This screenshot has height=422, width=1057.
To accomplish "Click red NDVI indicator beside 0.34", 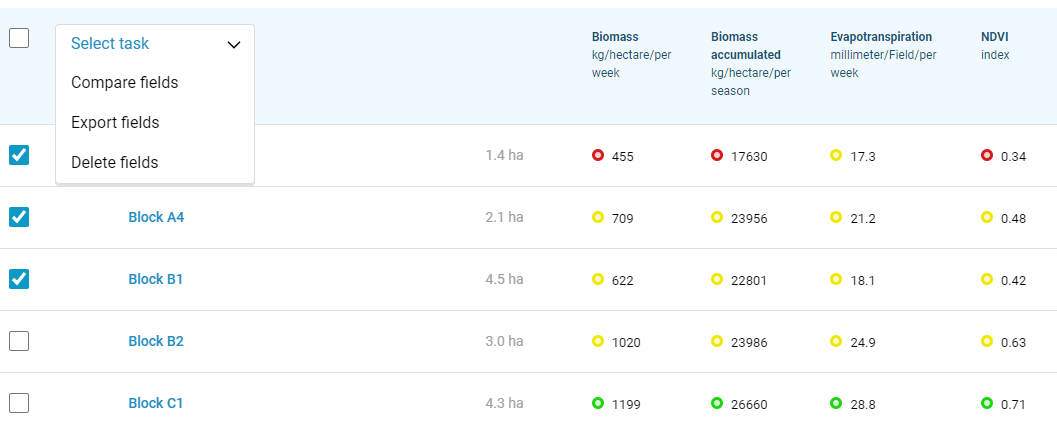I will (987, 155).
